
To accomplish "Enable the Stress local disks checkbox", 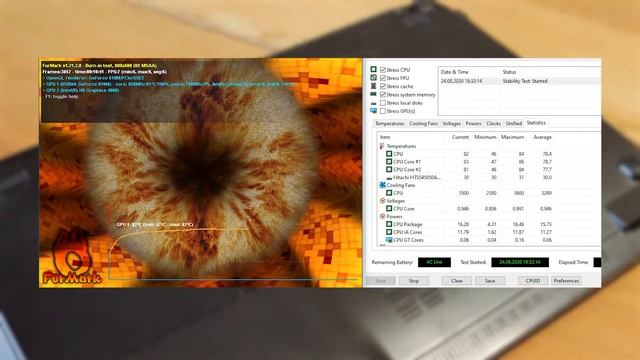I will 383,103.
